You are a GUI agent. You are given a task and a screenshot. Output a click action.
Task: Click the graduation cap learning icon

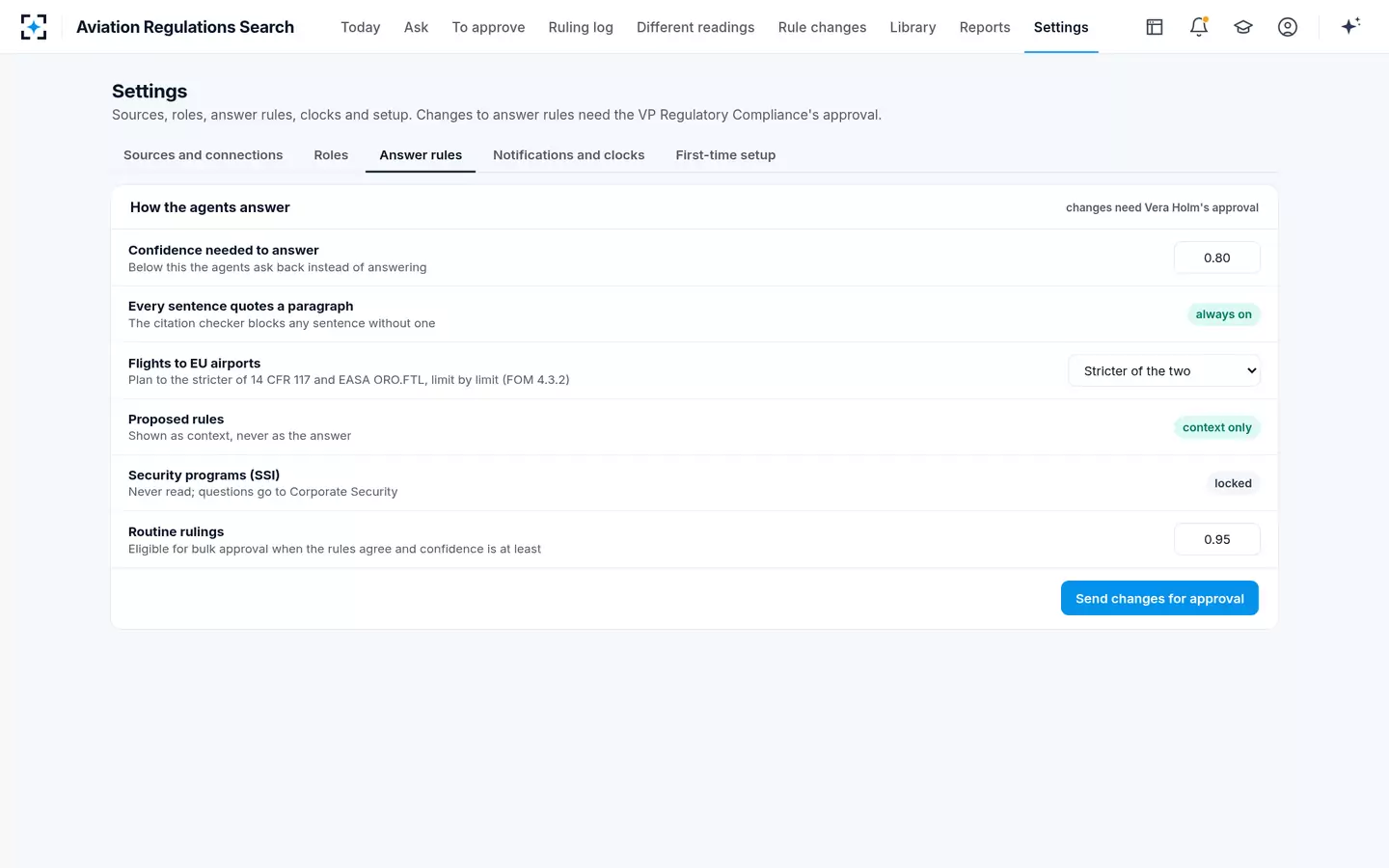(1243, 27)
